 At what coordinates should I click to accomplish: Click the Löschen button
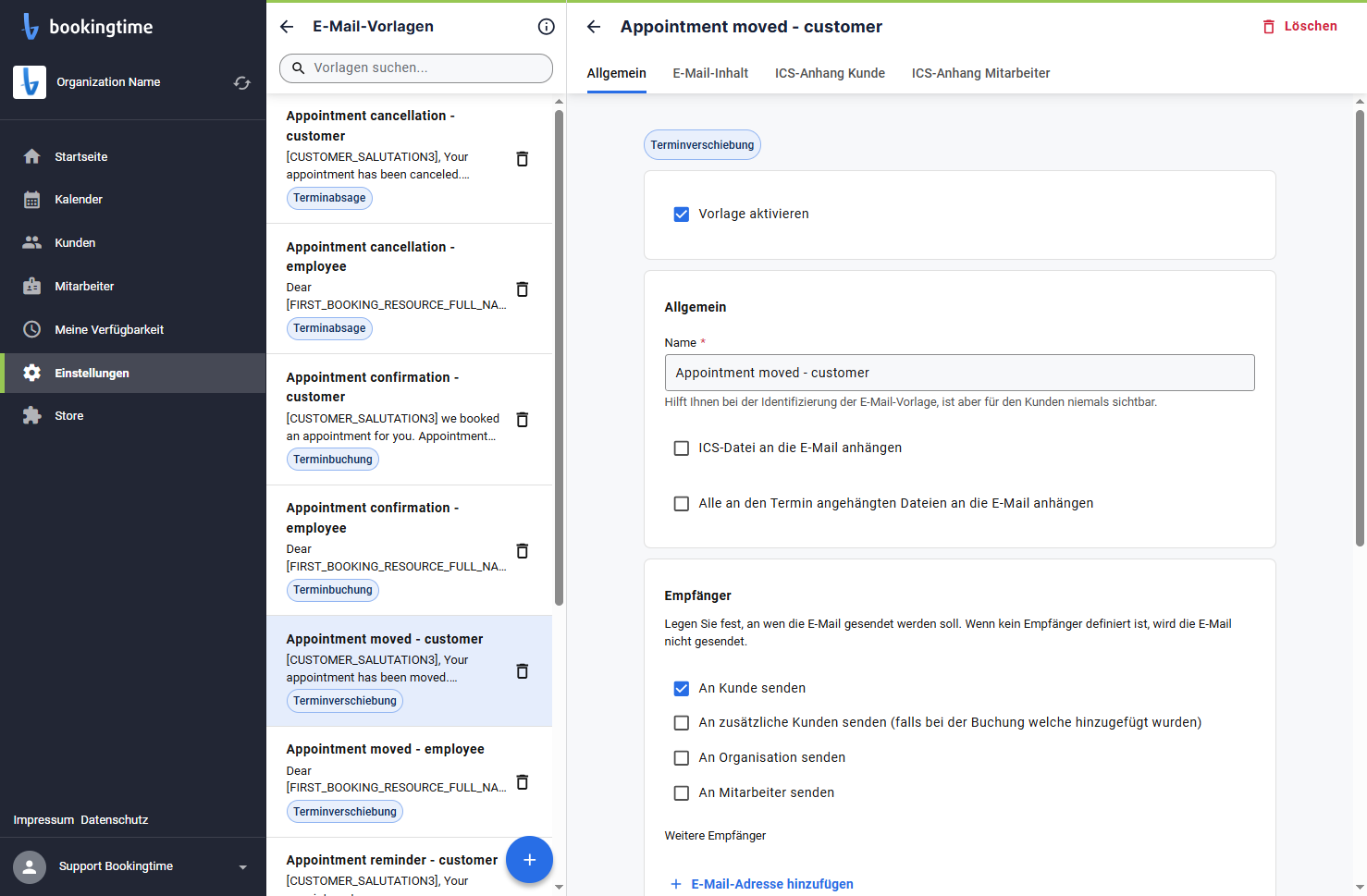coord(1300,27)
